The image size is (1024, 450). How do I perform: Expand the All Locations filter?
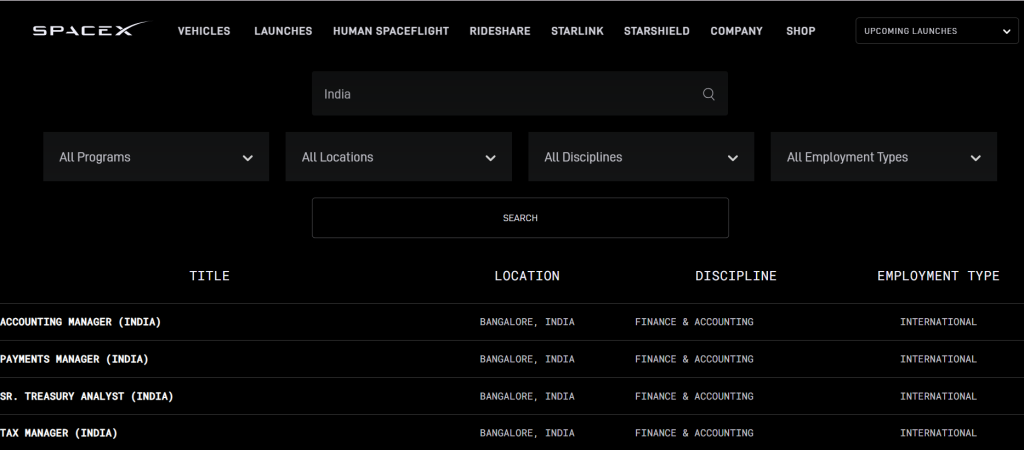398,157
